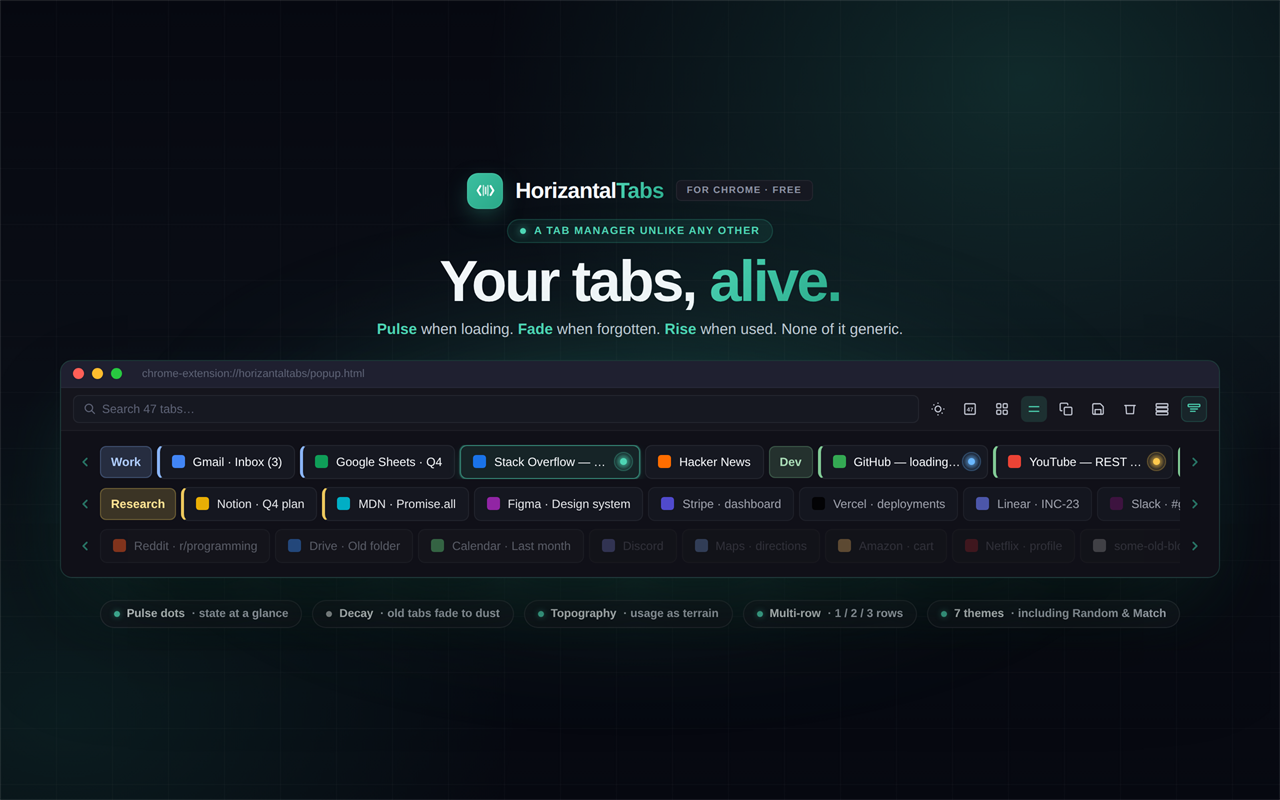Click the YouTube tab orange pulse dot
1280x800 pixels.
point(1156,462)
